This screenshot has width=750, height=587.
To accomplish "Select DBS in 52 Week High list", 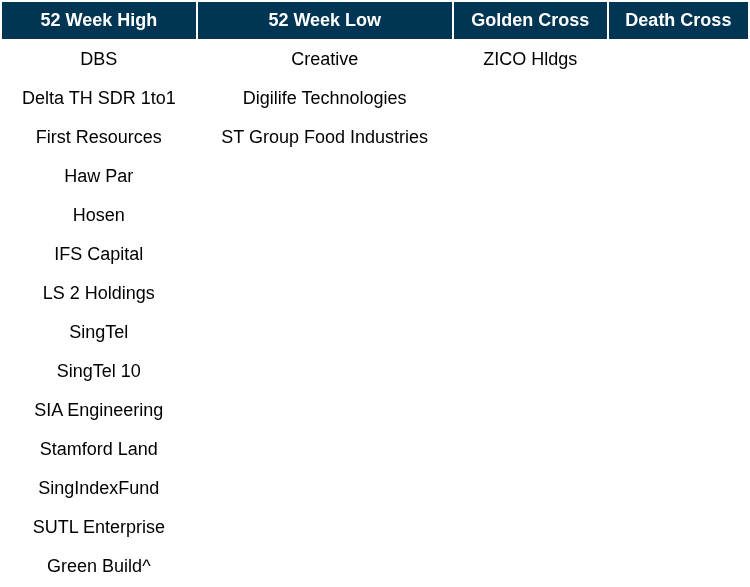I will [x=99, y=59].
